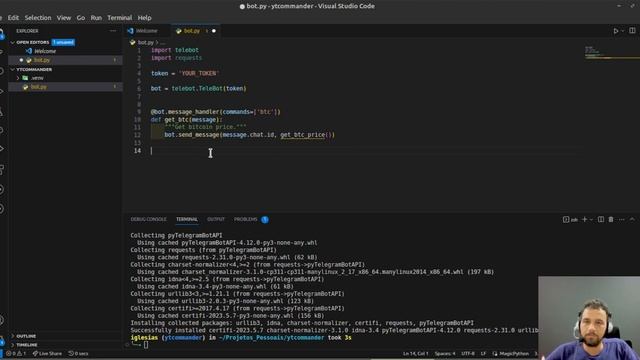Viewport: 640px width, 360px height.
Task: Open Explorer more actions ellipsis
Action: pyautogui.click(x=113, y=31)
